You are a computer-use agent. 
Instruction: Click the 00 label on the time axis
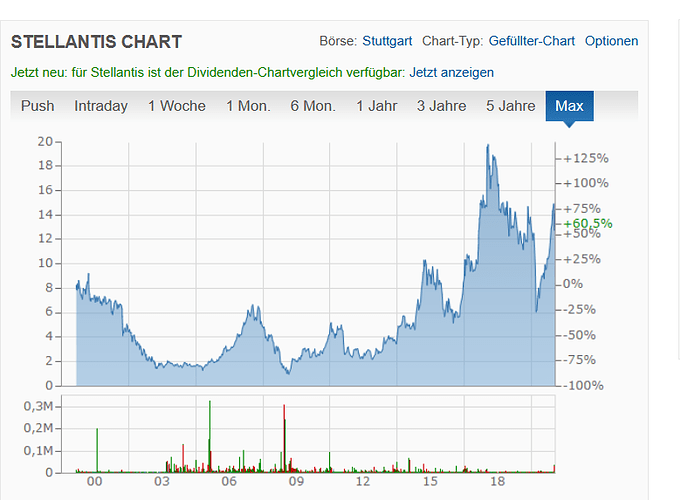tap(95, 481)
